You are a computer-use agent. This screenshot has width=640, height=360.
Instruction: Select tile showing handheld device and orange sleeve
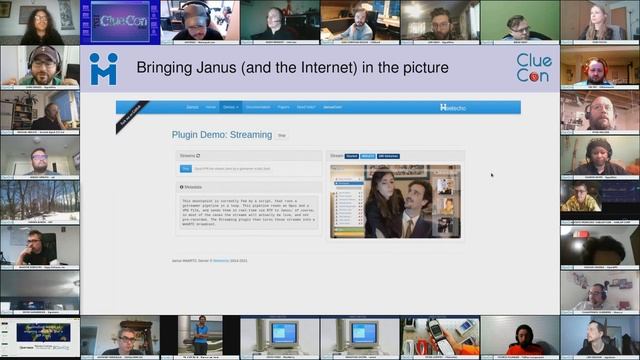coord(440,337)
